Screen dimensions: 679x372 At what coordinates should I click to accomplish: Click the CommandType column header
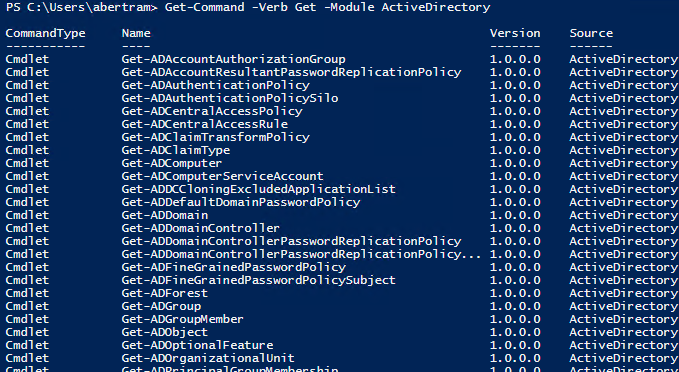pos(45,33)
